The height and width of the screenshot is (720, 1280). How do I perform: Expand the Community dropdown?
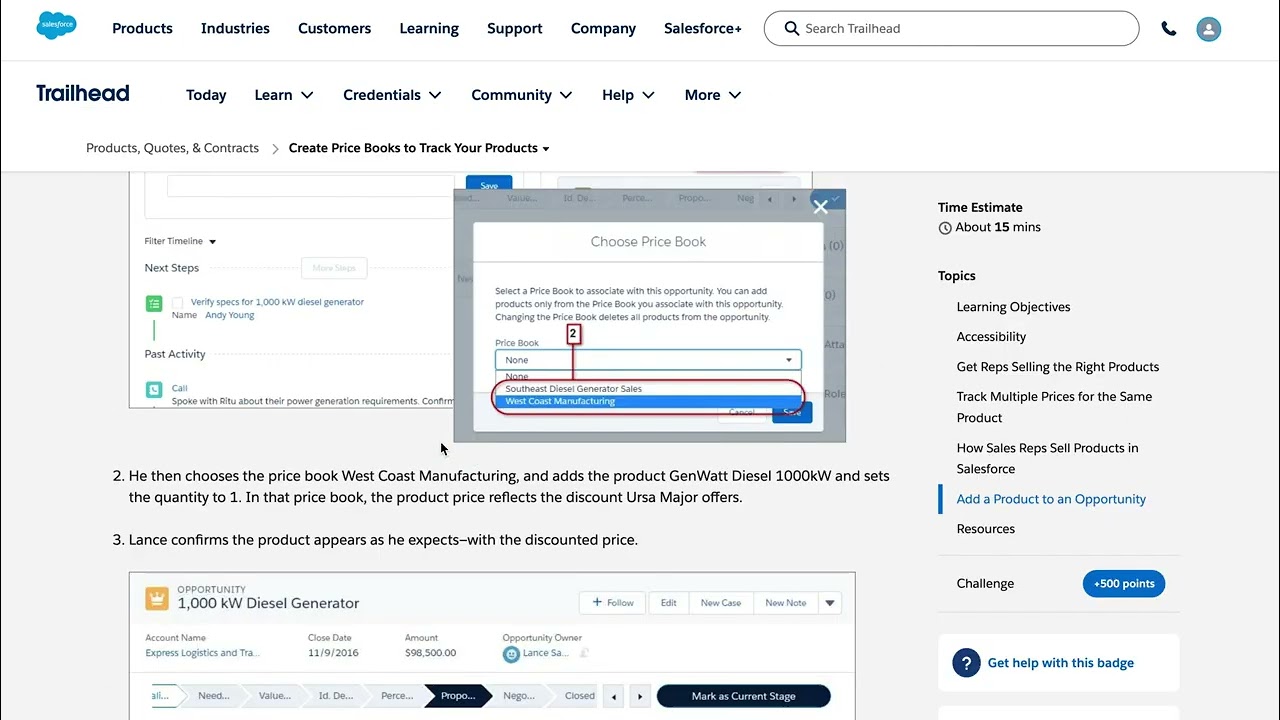click(x=521, y=95)
